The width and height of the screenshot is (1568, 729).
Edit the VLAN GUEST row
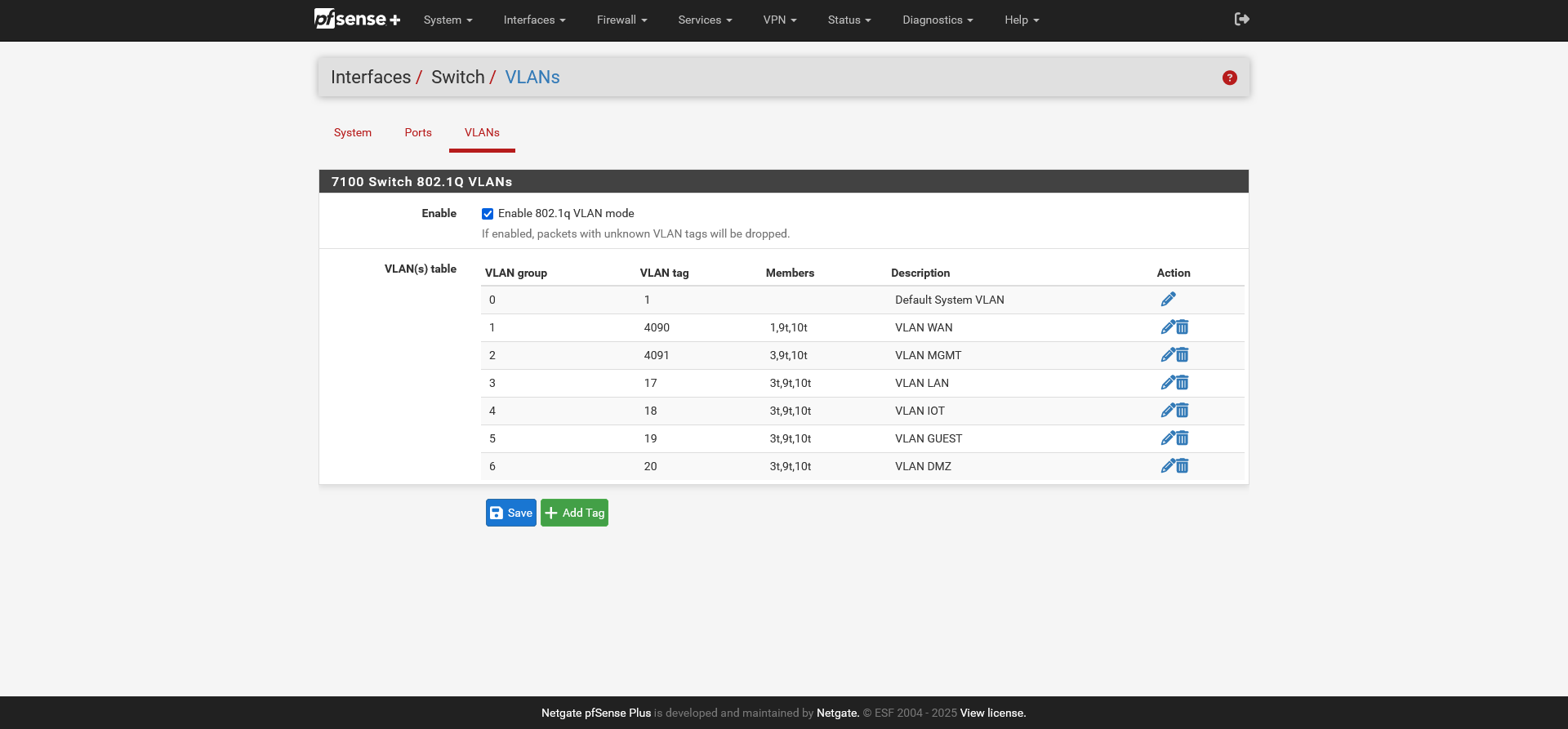pyautogui.click(x=1168, y=438)
